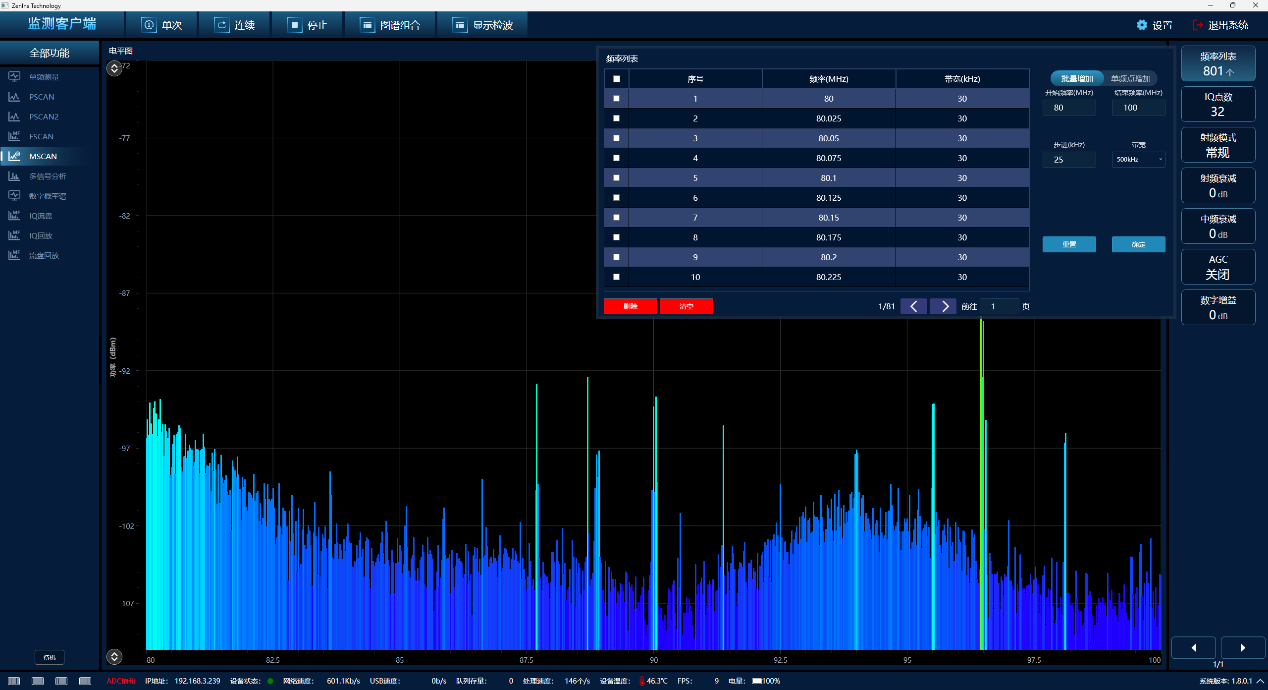Click the right red button under frequency table
The image size is (1268, 690).
click(686, 306)
